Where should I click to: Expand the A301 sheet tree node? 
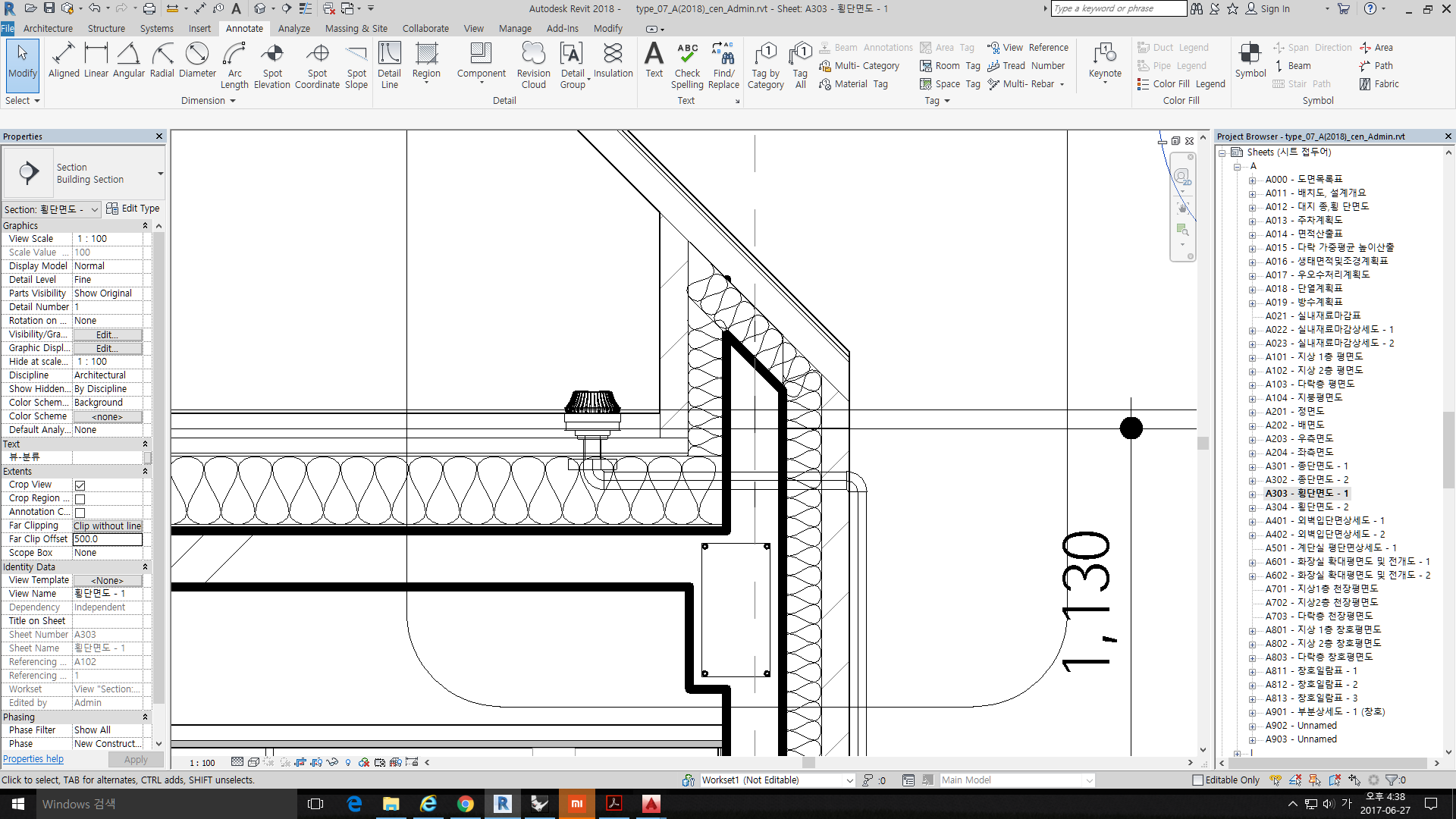coord(1252,466)
